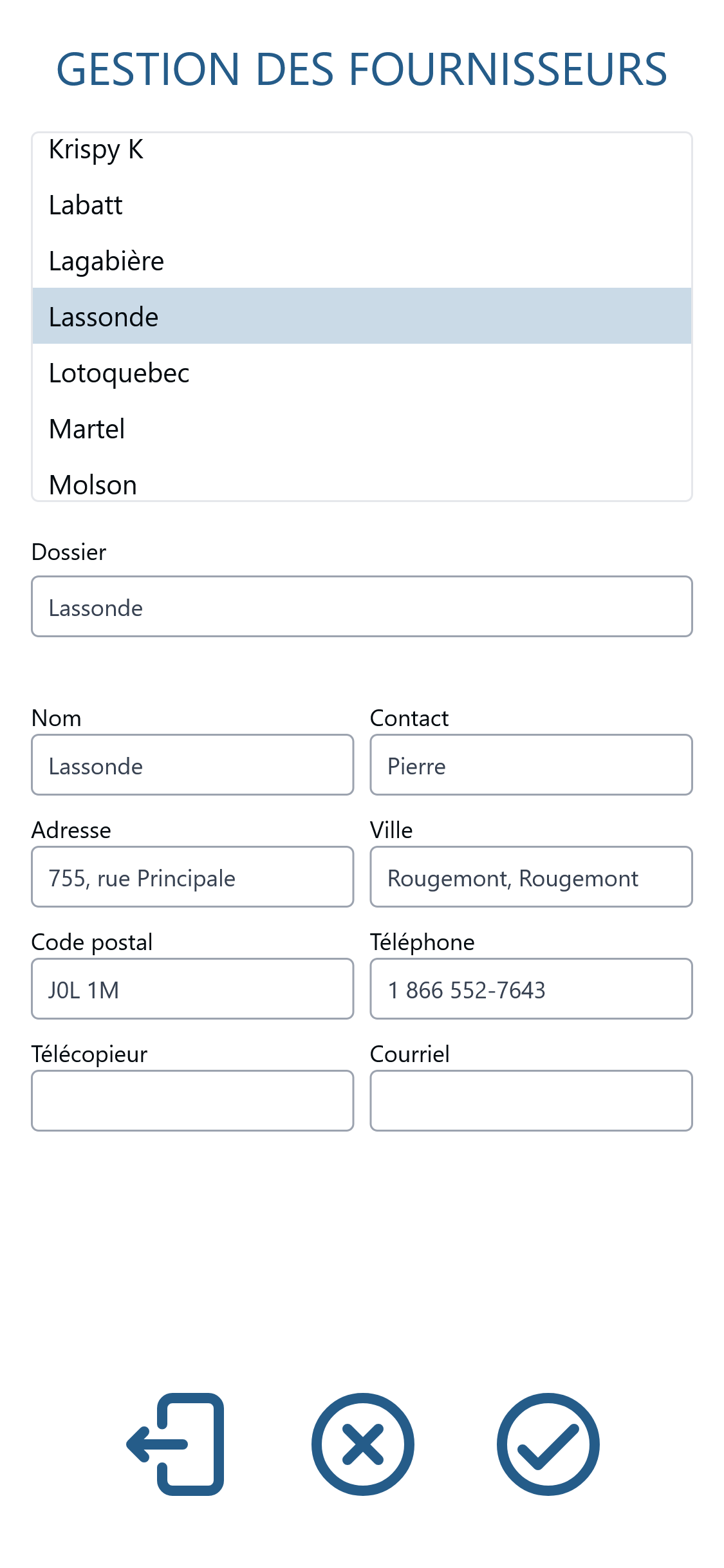This screenshot has width=724, height=1568.
Task: Click the Adresse field with rue Principale
Action: [x=192, y=877]
